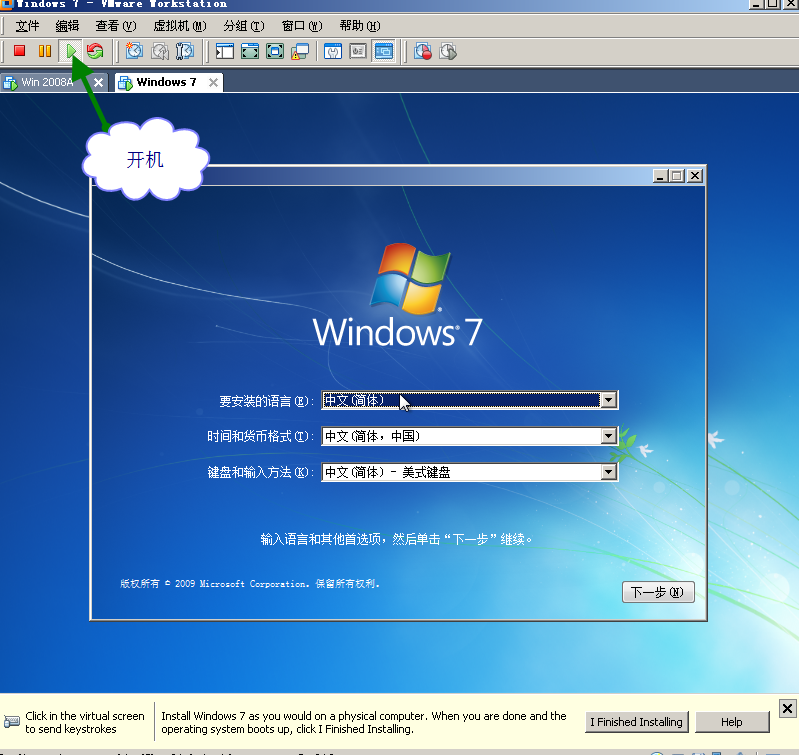
Task: Open the Snapshot Manager wrench-clock icon
Action: (x=184, y=51)
